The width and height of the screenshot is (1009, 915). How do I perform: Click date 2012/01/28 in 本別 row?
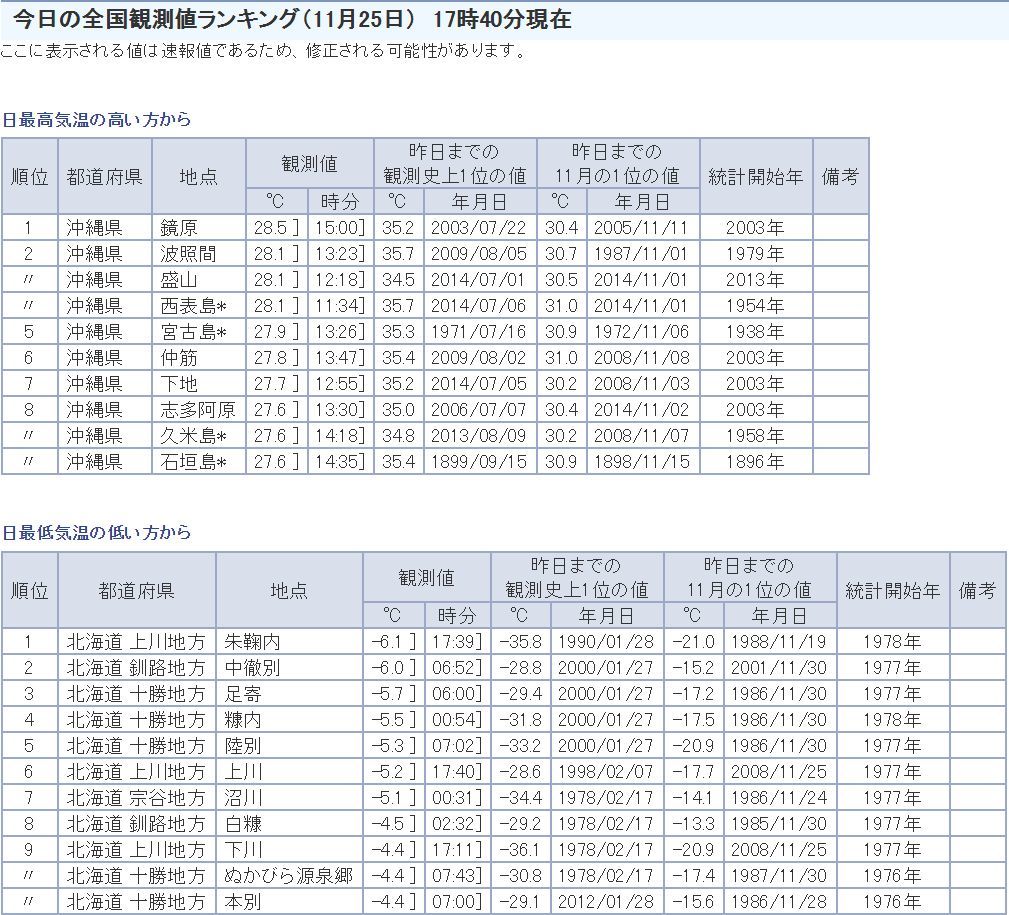point(606,902)
